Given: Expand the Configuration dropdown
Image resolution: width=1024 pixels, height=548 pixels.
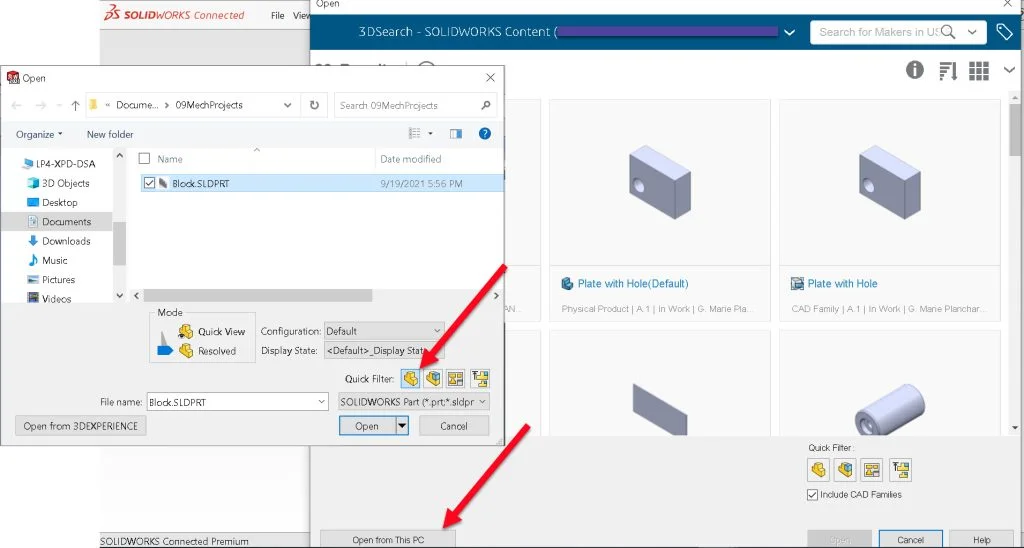Looking at the screenshot, I should click(437, 331).
